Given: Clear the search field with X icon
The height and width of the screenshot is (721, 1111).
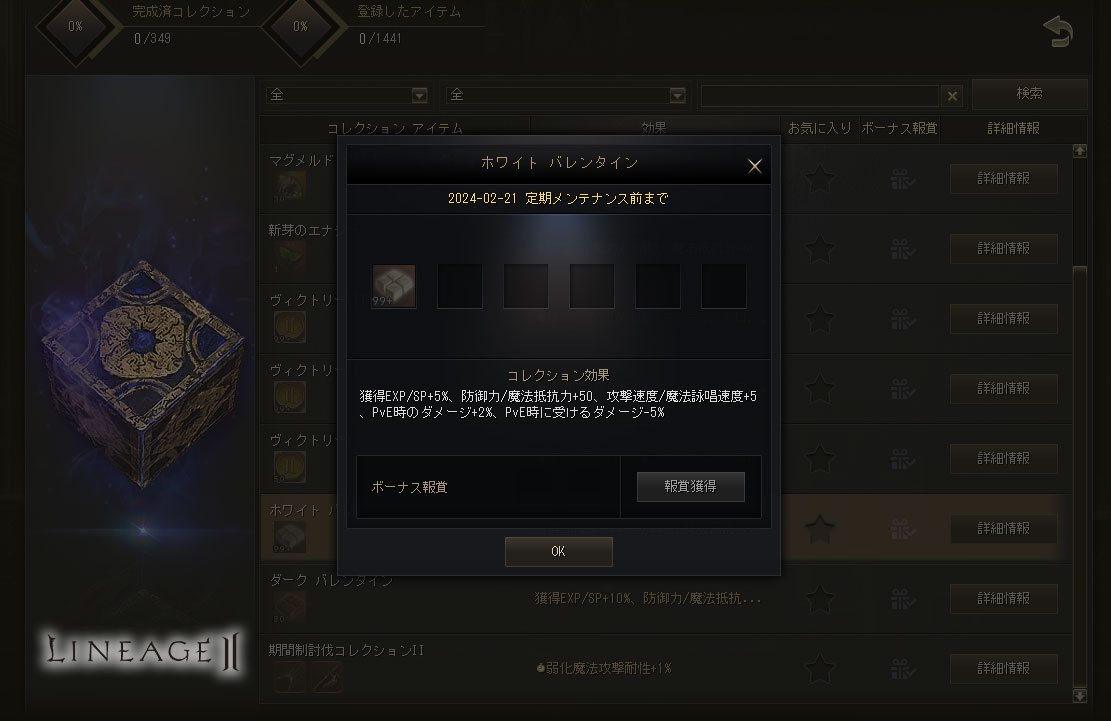Looking at the screenshot, I should pos(952,96).
